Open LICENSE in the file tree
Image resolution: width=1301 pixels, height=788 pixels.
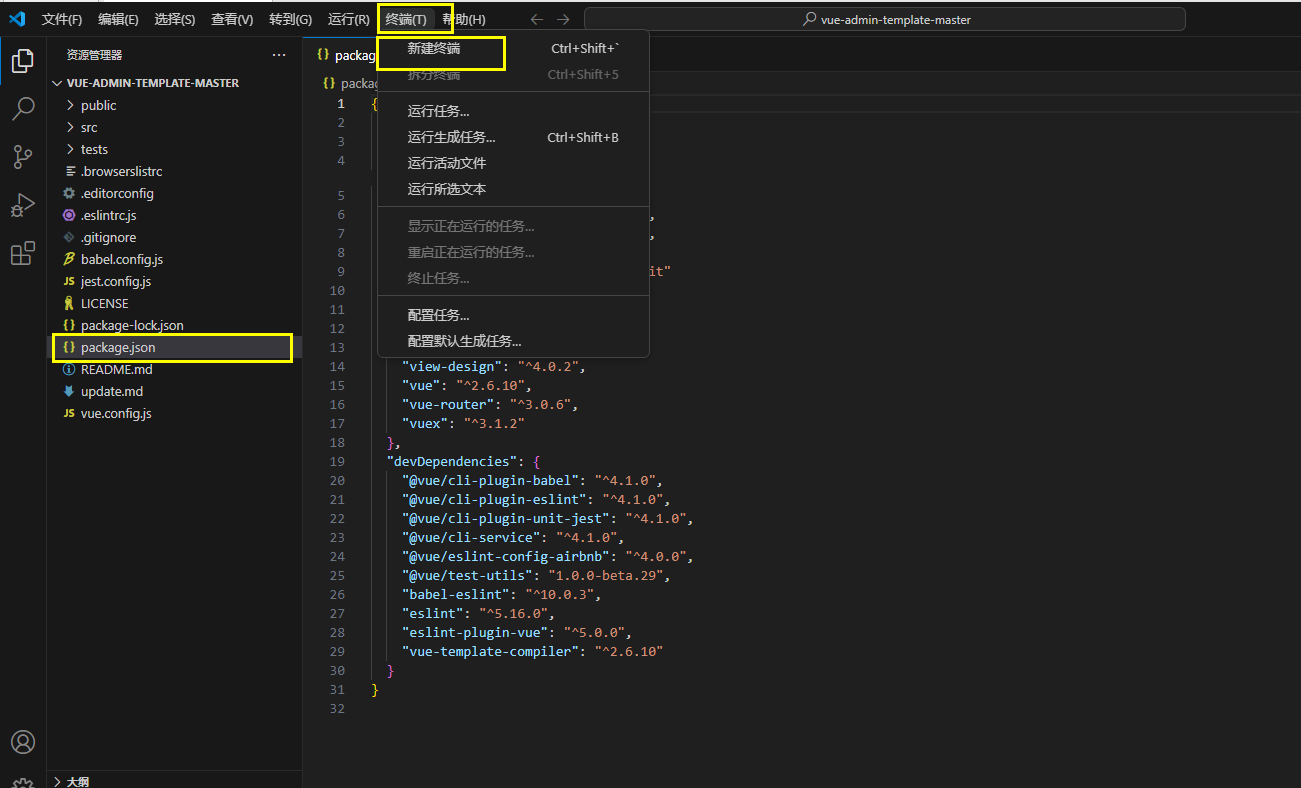[174, 303]
